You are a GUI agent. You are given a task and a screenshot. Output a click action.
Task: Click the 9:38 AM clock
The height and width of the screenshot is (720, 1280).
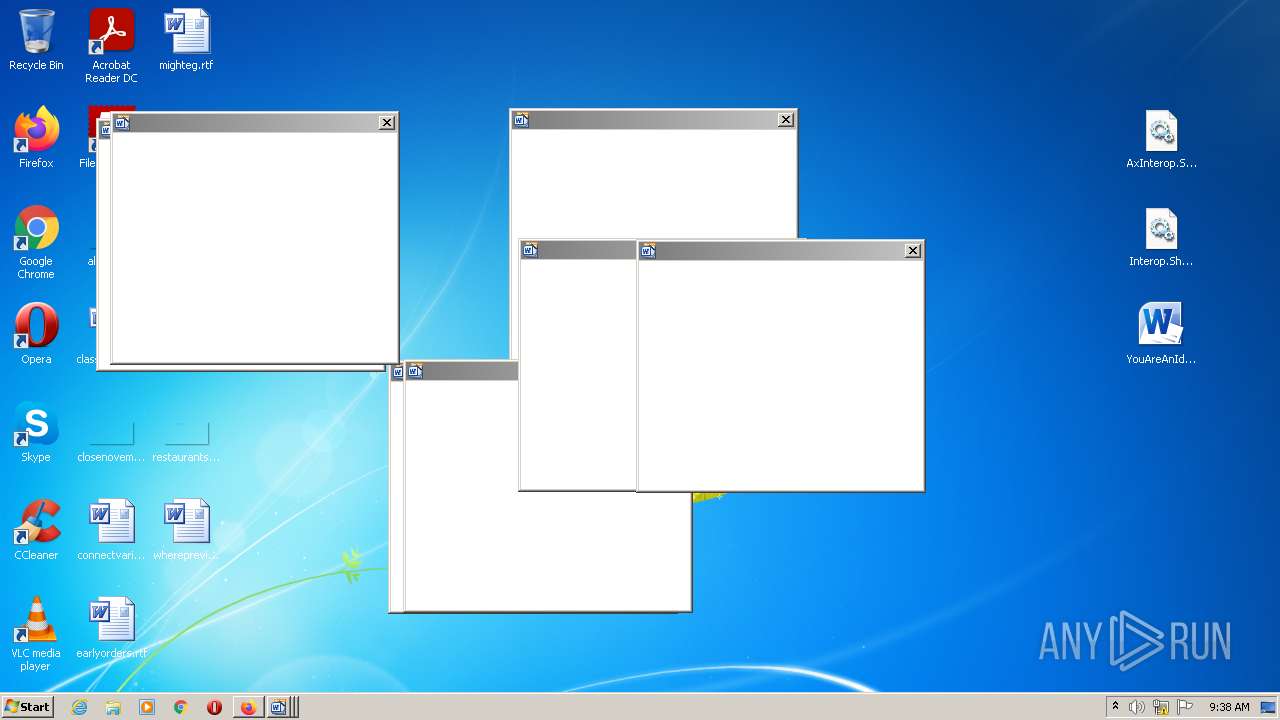(1229, 707)
